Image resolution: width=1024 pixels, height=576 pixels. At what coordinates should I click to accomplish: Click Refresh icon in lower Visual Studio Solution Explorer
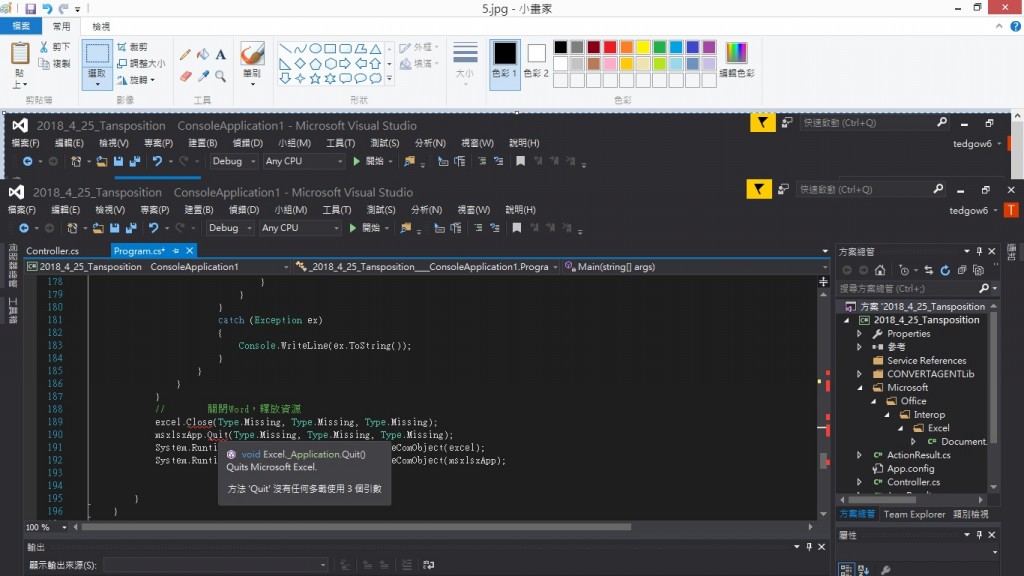945,270
